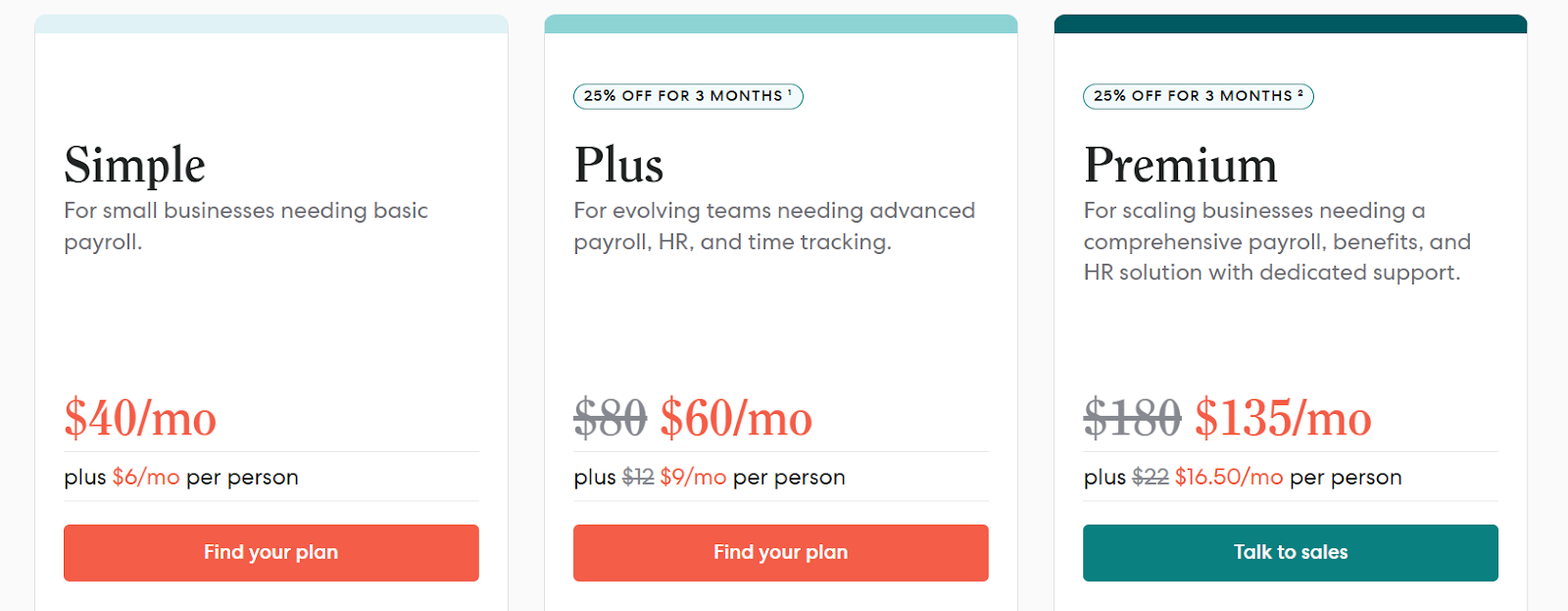1568x611 pixels.
Task: Select the Simple plan heading
Action: point(135,165)
